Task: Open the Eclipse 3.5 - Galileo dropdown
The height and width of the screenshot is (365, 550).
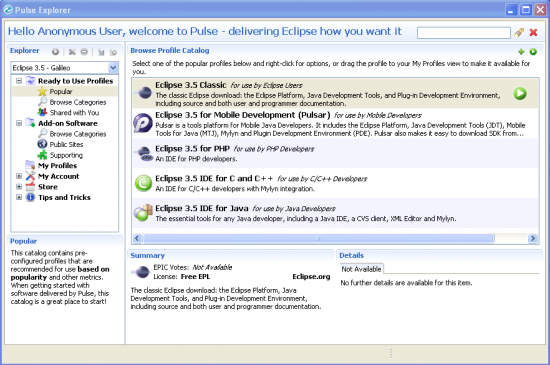Action: tap(113, 68)
